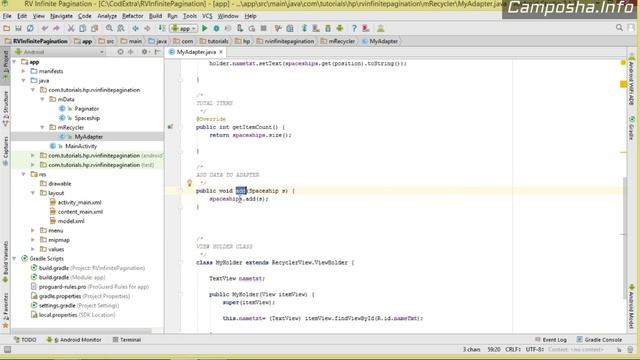Click the Stop square icon
The image size is (640, 360).
point(264,29)
